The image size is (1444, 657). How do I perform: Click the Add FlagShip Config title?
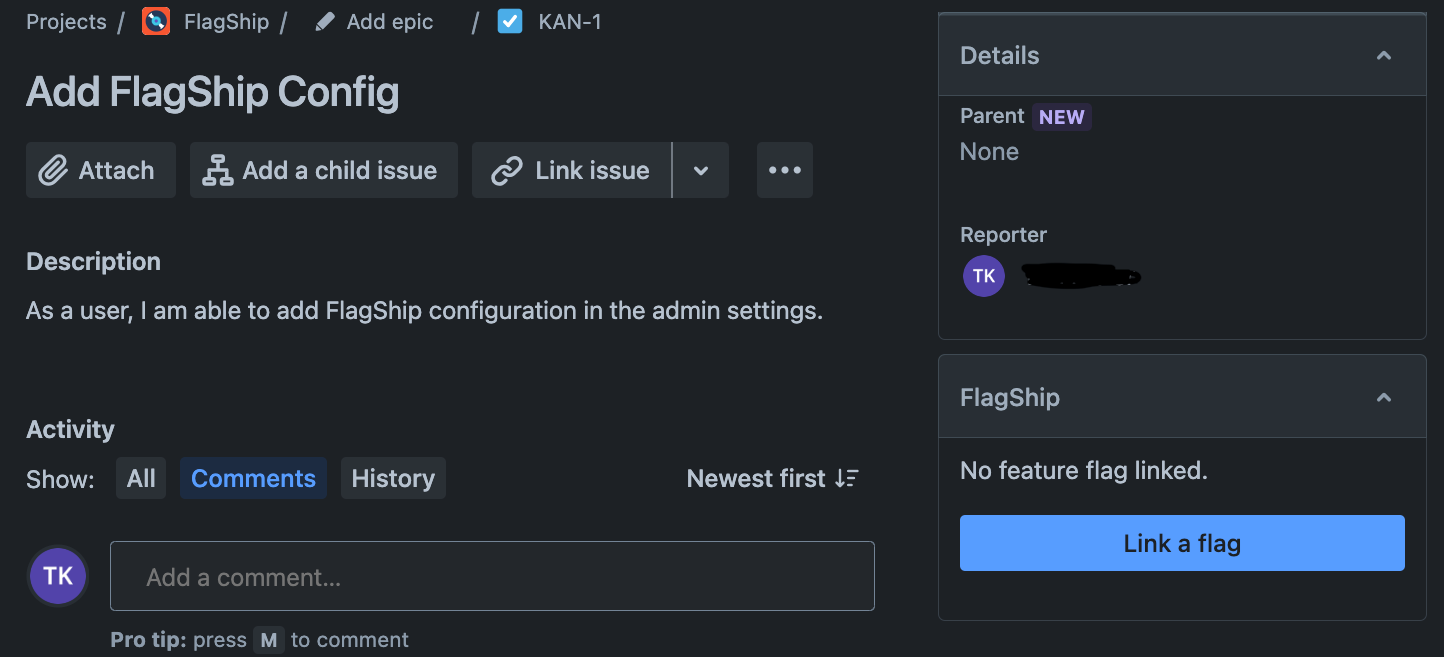tap(212, 92)
